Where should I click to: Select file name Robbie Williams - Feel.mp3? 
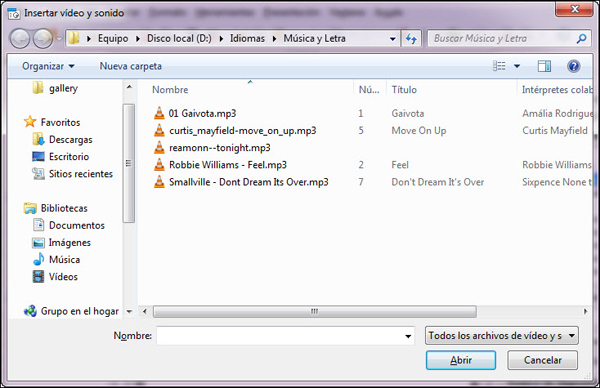click(228, 165)
